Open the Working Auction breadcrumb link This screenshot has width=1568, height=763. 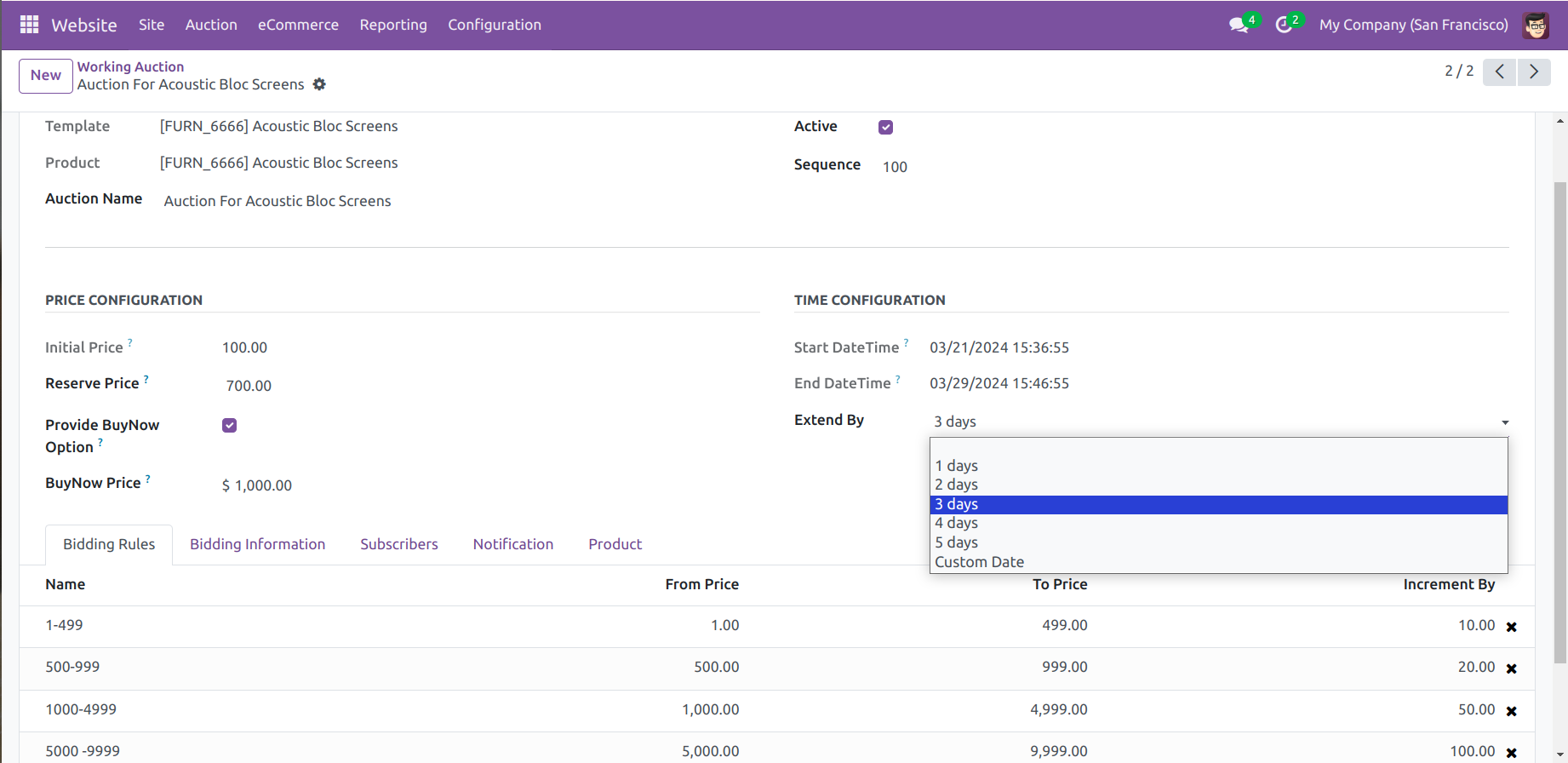(x=130, y=66)
